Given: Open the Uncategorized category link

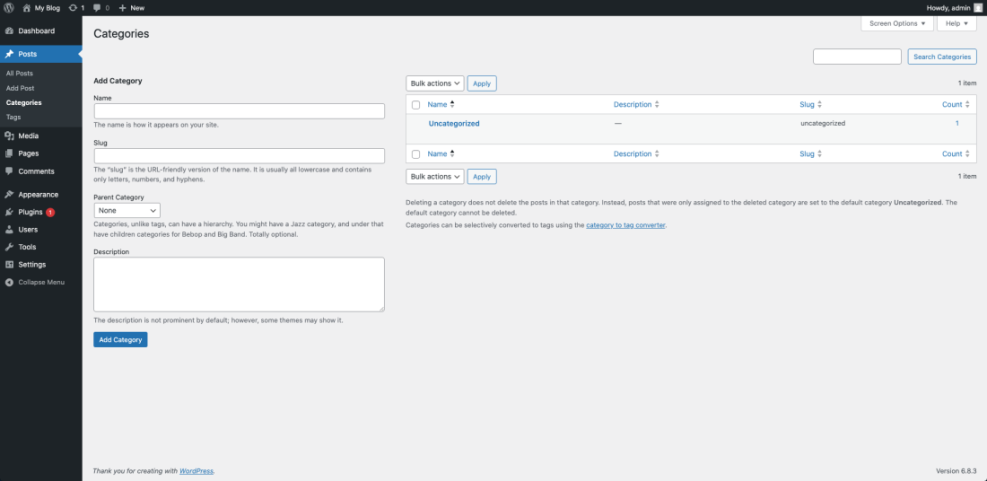Looking at the screenshot, I should 454,123.
